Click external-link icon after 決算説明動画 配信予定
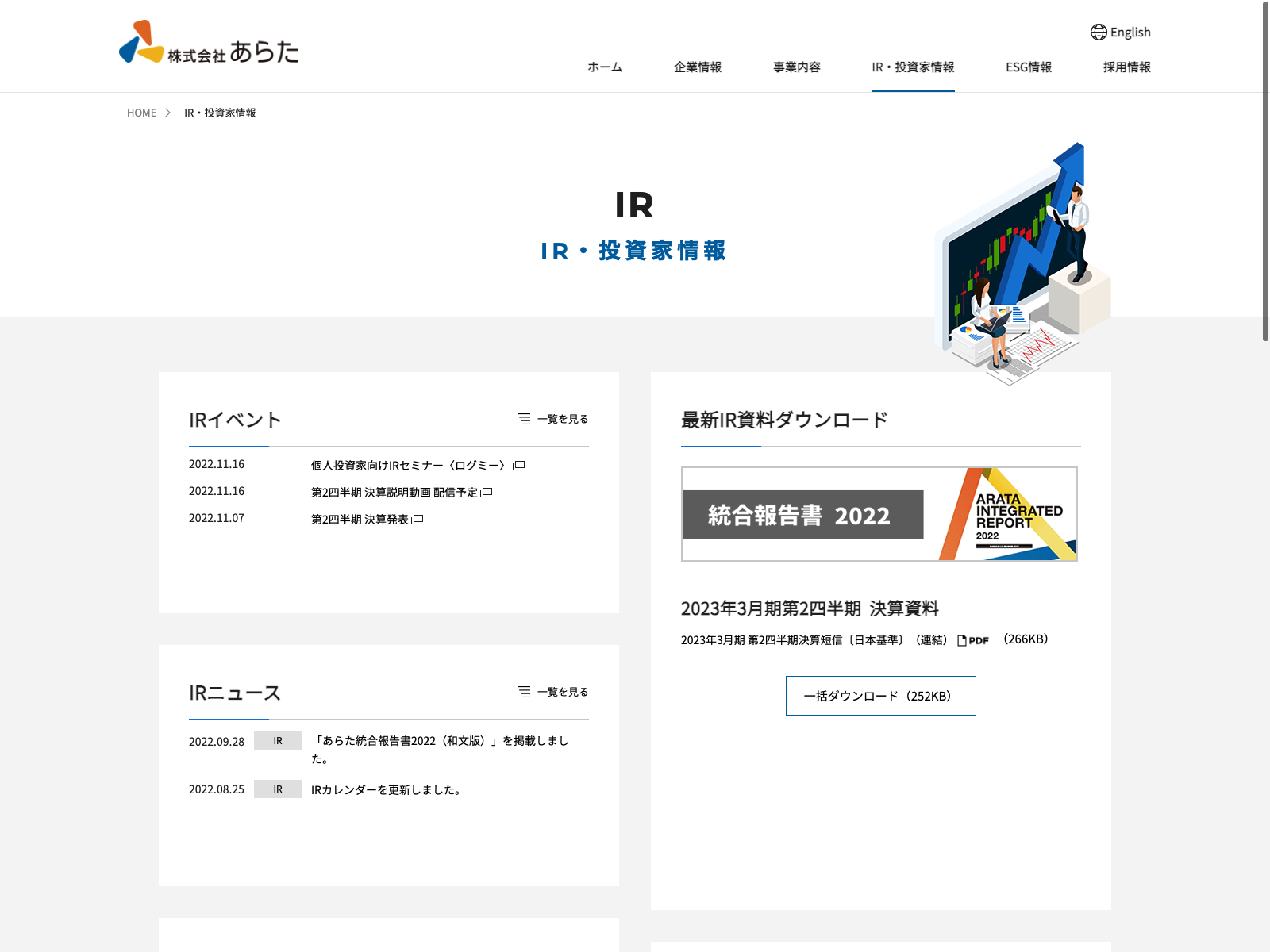 point(487,493)
